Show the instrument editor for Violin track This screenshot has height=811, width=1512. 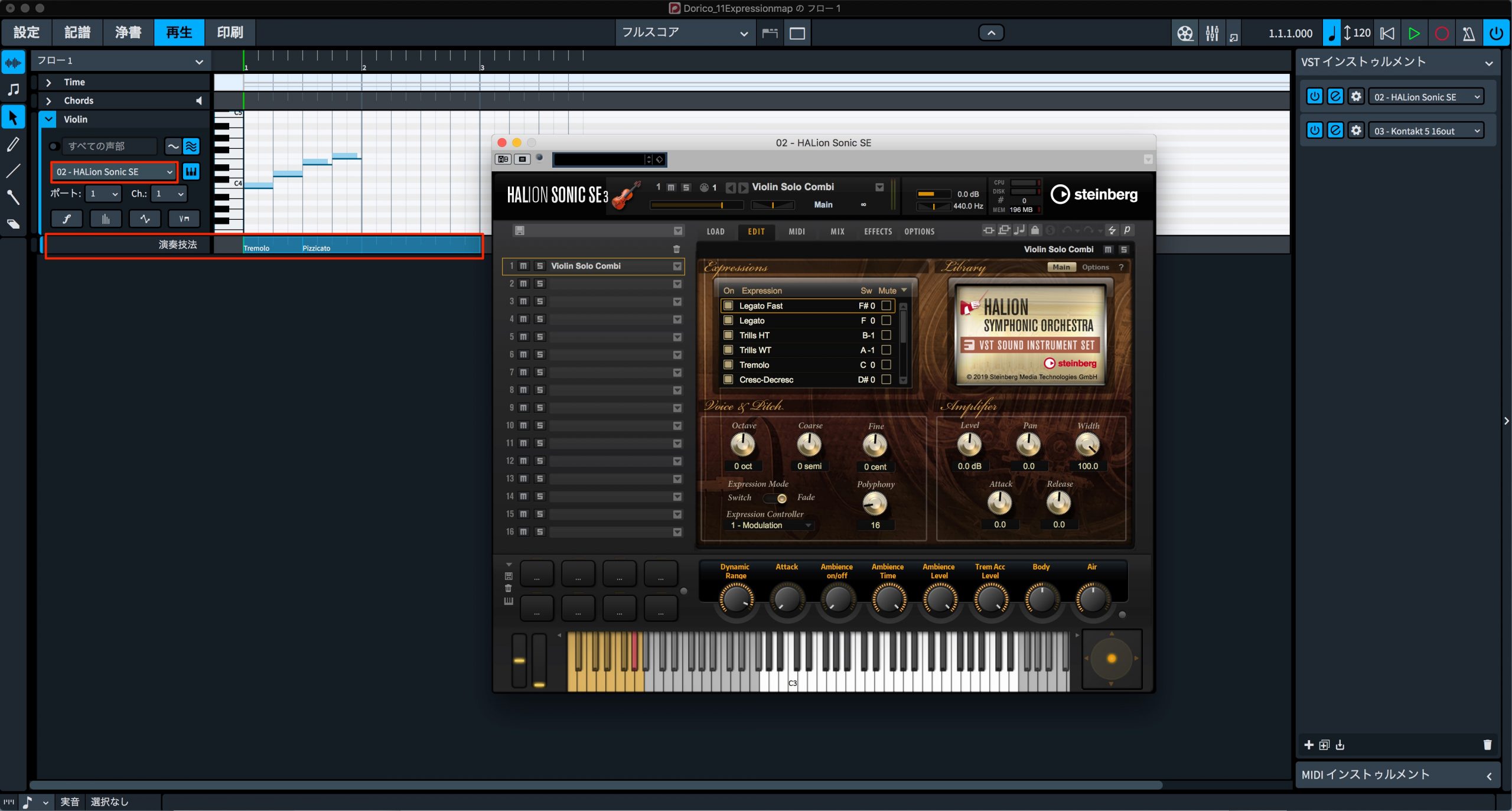coord(191,171)
